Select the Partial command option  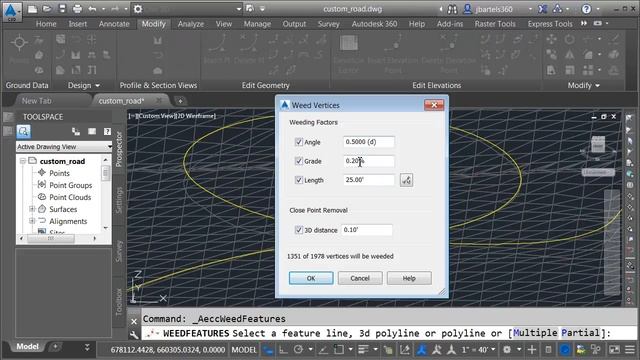tap(581, 333)
